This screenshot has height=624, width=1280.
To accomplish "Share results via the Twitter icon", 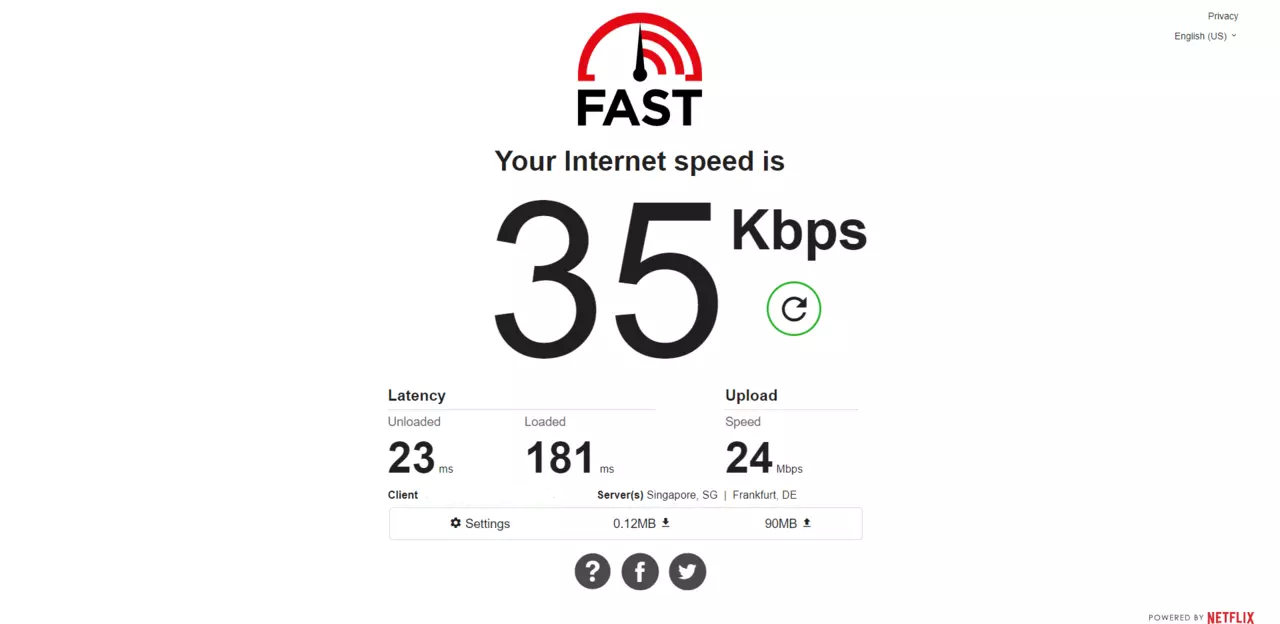I will (687, 571).
